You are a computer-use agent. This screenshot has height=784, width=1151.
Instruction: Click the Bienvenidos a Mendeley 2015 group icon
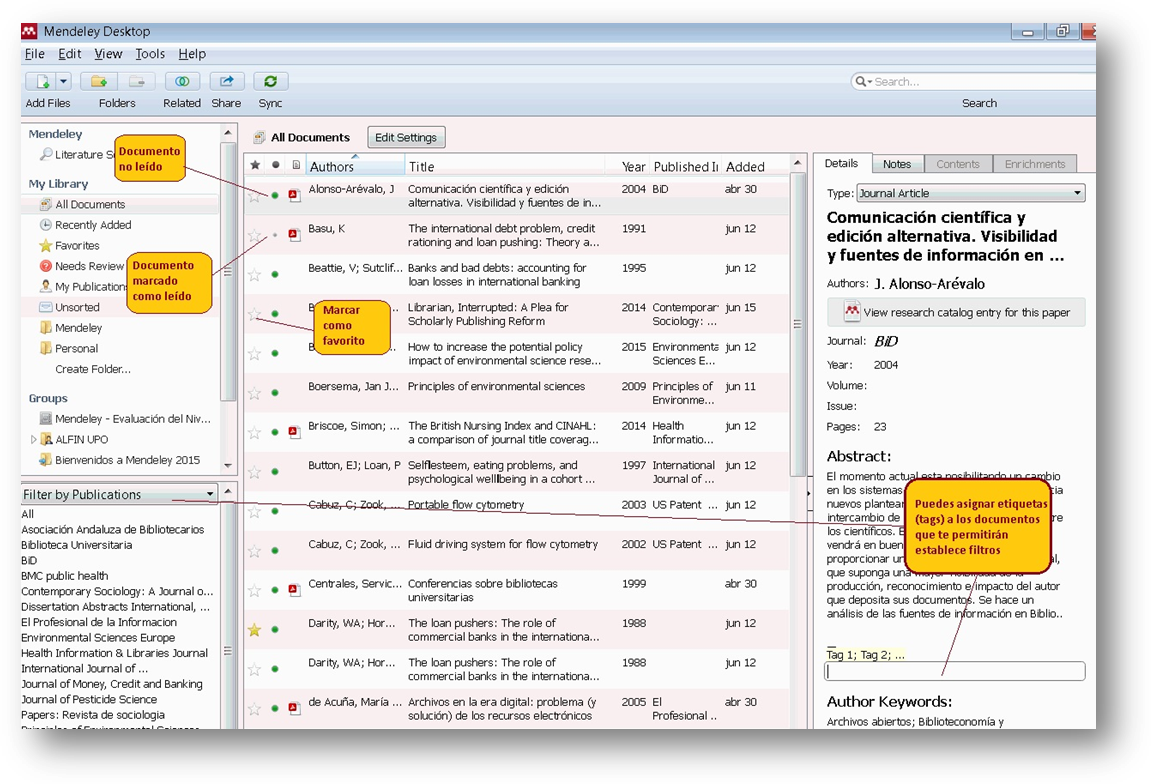coord(46,460)
